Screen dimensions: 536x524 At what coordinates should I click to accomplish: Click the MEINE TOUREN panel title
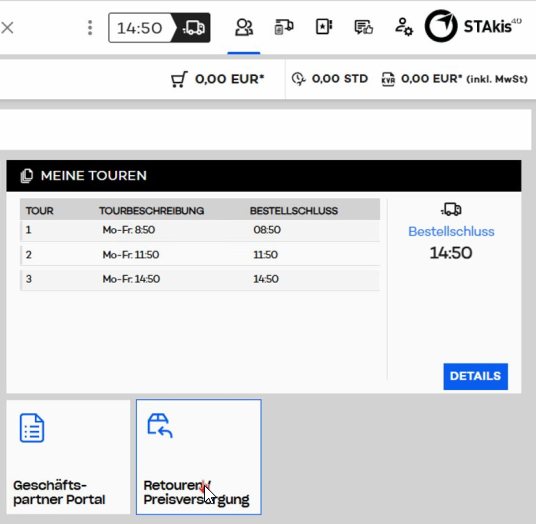pos(94,176)
